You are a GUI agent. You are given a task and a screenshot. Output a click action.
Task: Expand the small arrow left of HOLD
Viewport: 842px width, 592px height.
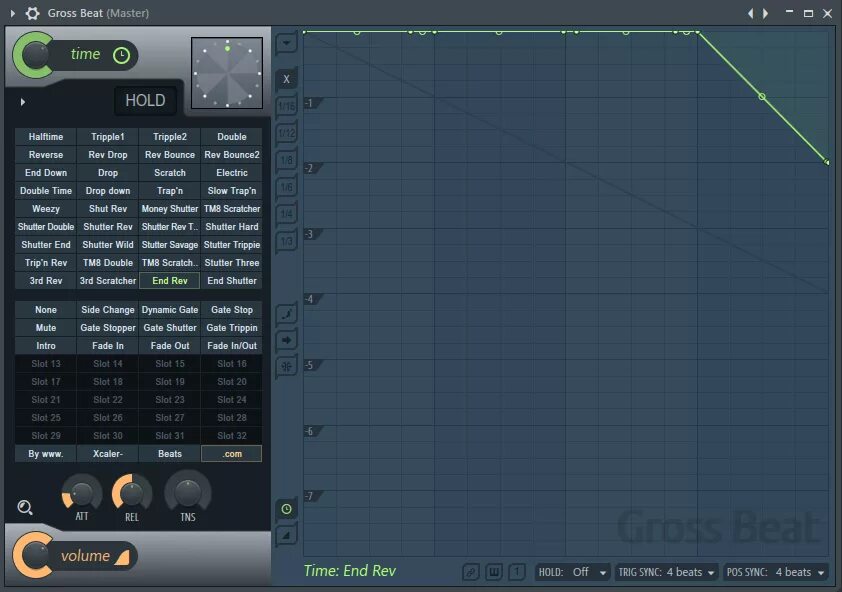pyautogui.click(x=23, y=102)
